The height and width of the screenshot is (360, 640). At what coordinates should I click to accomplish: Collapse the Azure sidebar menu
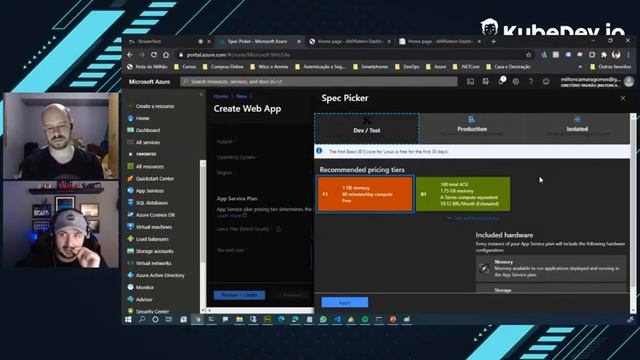(x=201, y=95)
